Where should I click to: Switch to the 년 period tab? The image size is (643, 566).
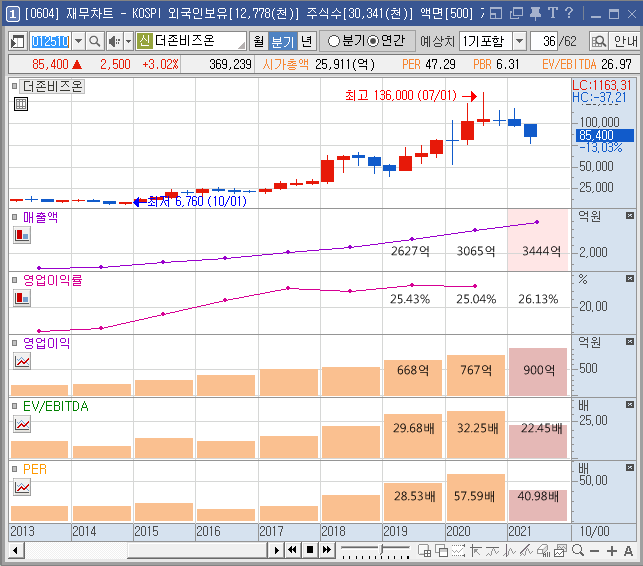(306, 41)
